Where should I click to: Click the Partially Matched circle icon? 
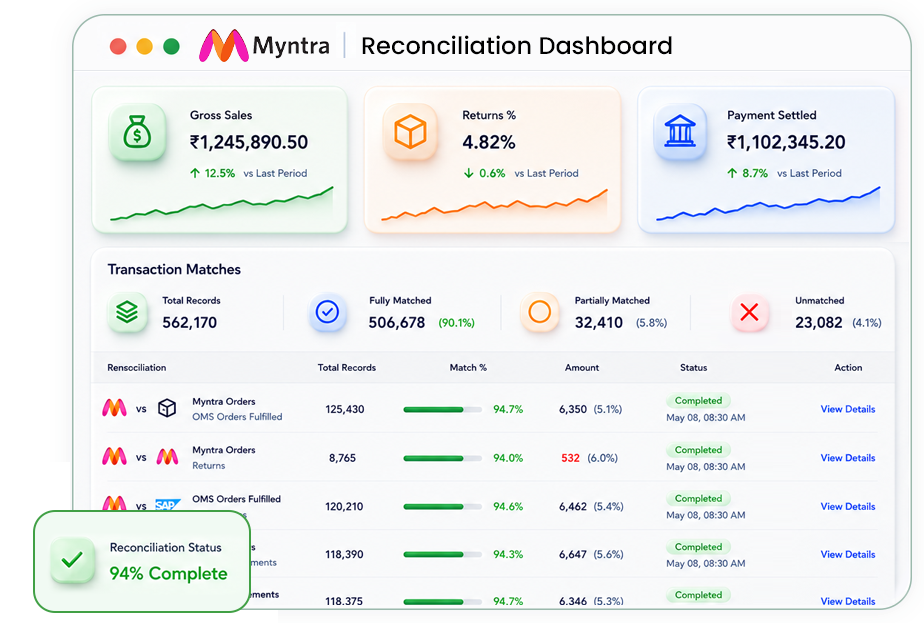pyautogui.click(x=539, y=312)
